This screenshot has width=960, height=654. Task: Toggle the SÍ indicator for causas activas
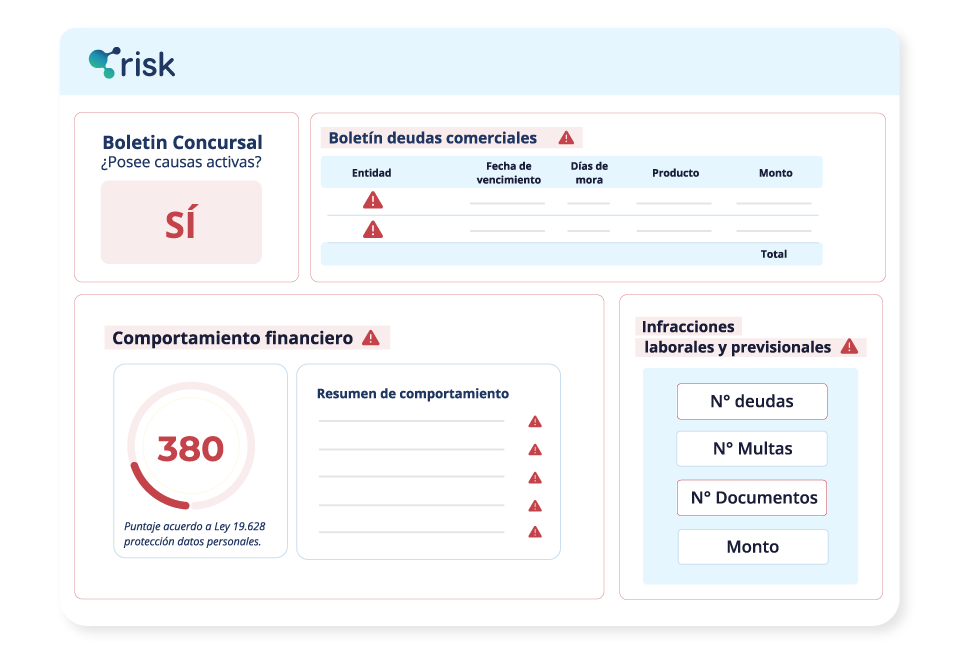coord(181,222)
